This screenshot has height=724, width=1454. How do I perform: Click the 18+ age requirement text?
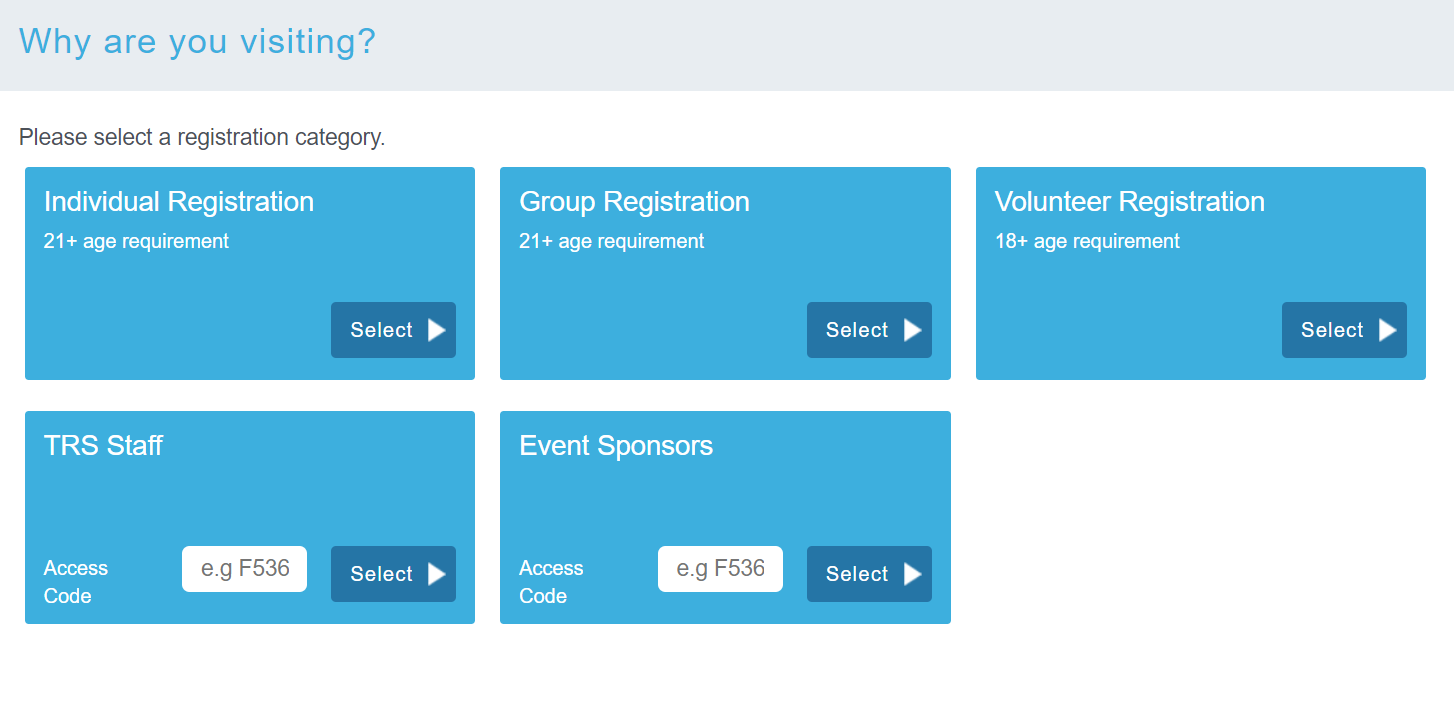(x=1087, y=241)
